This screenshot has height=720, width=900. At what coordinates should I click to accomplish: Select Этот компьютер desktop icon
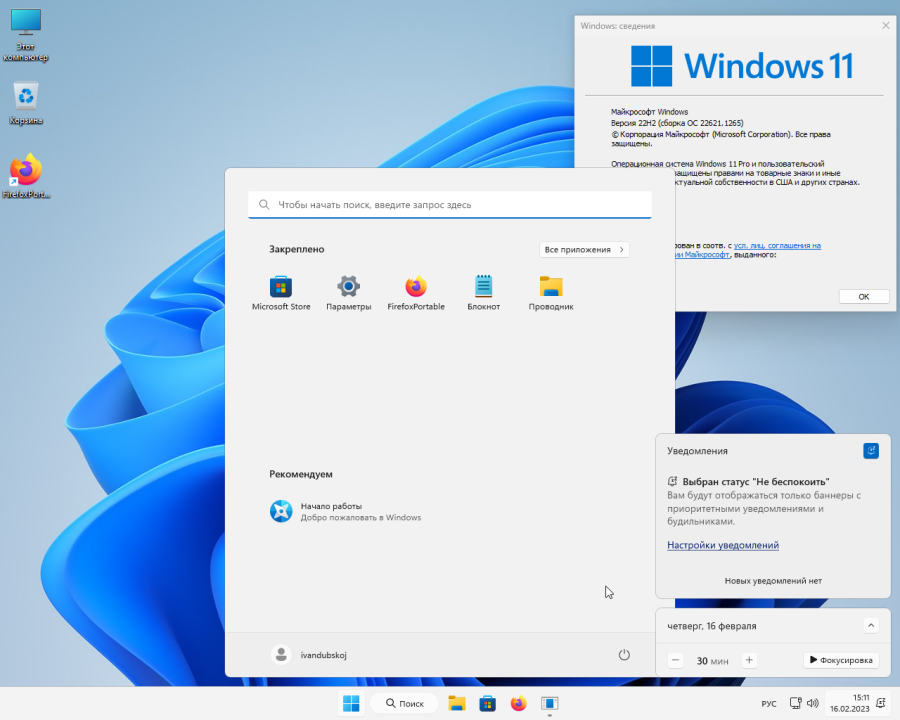[26, 34]
